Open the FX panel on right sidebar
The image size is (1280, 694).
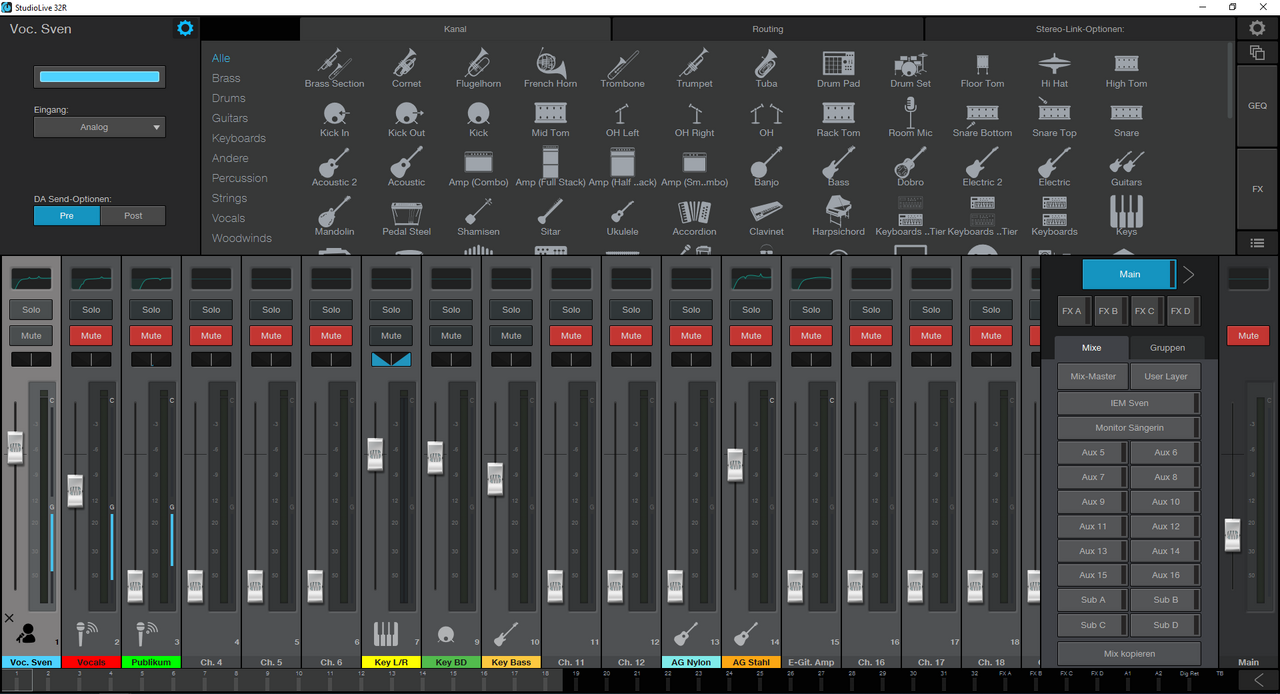click(1258, 188)
